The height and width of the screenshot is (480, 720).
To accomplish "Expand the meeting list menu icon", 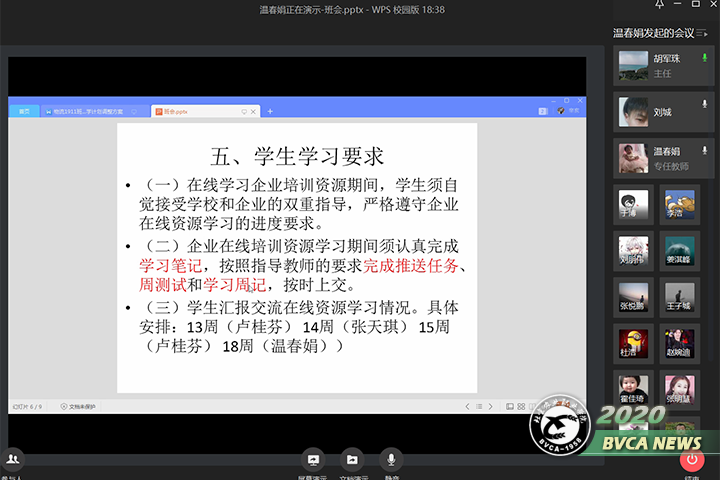I will 704,34.
